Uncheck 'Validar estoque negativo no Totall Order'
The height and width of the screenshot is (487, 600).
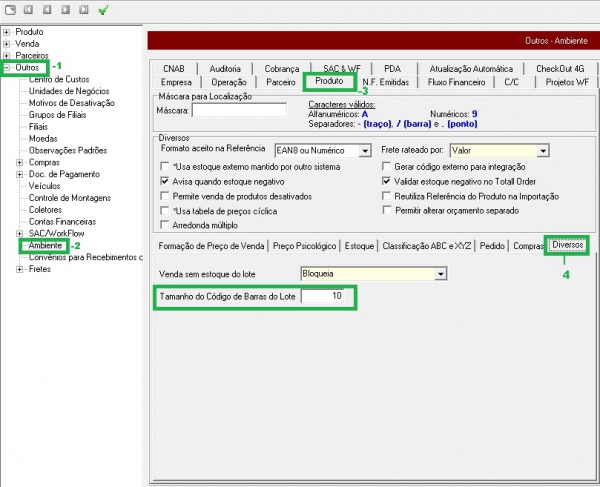click(386, 183)
